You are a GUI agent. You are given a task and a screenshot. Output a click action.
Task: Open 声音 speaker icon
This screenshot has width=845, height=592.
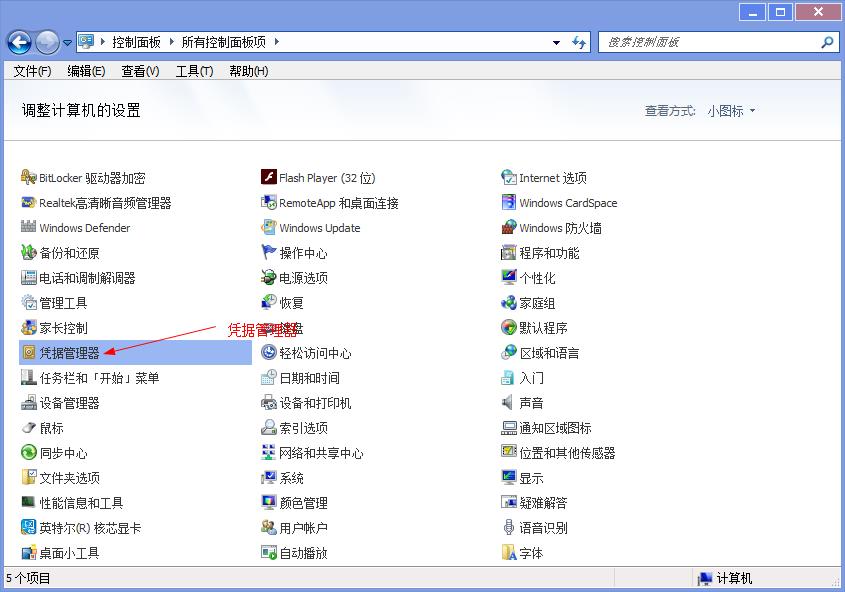coord(509,402)
